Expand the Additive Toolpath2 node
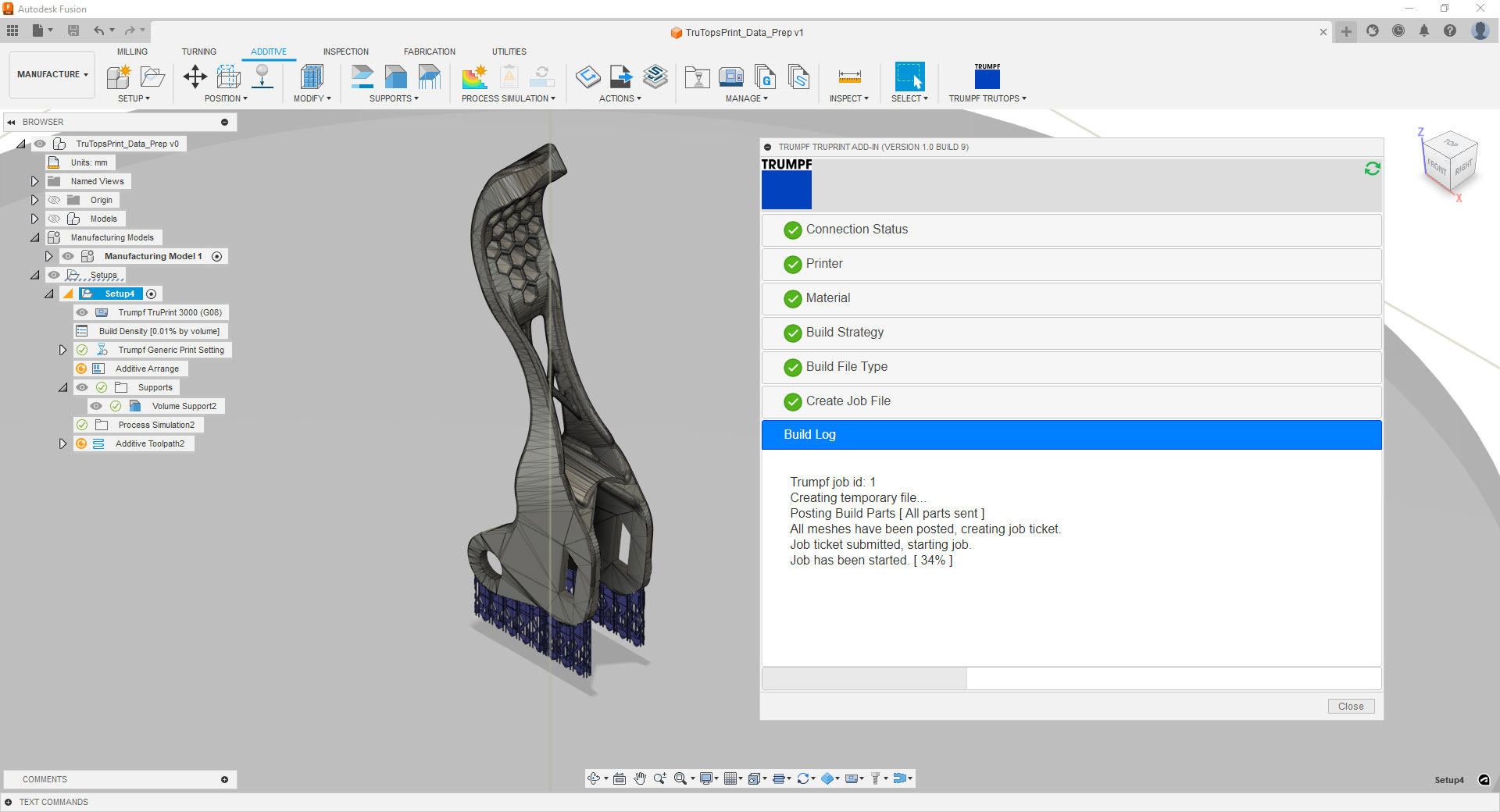Screen dimensions: 1500x812 62,443
